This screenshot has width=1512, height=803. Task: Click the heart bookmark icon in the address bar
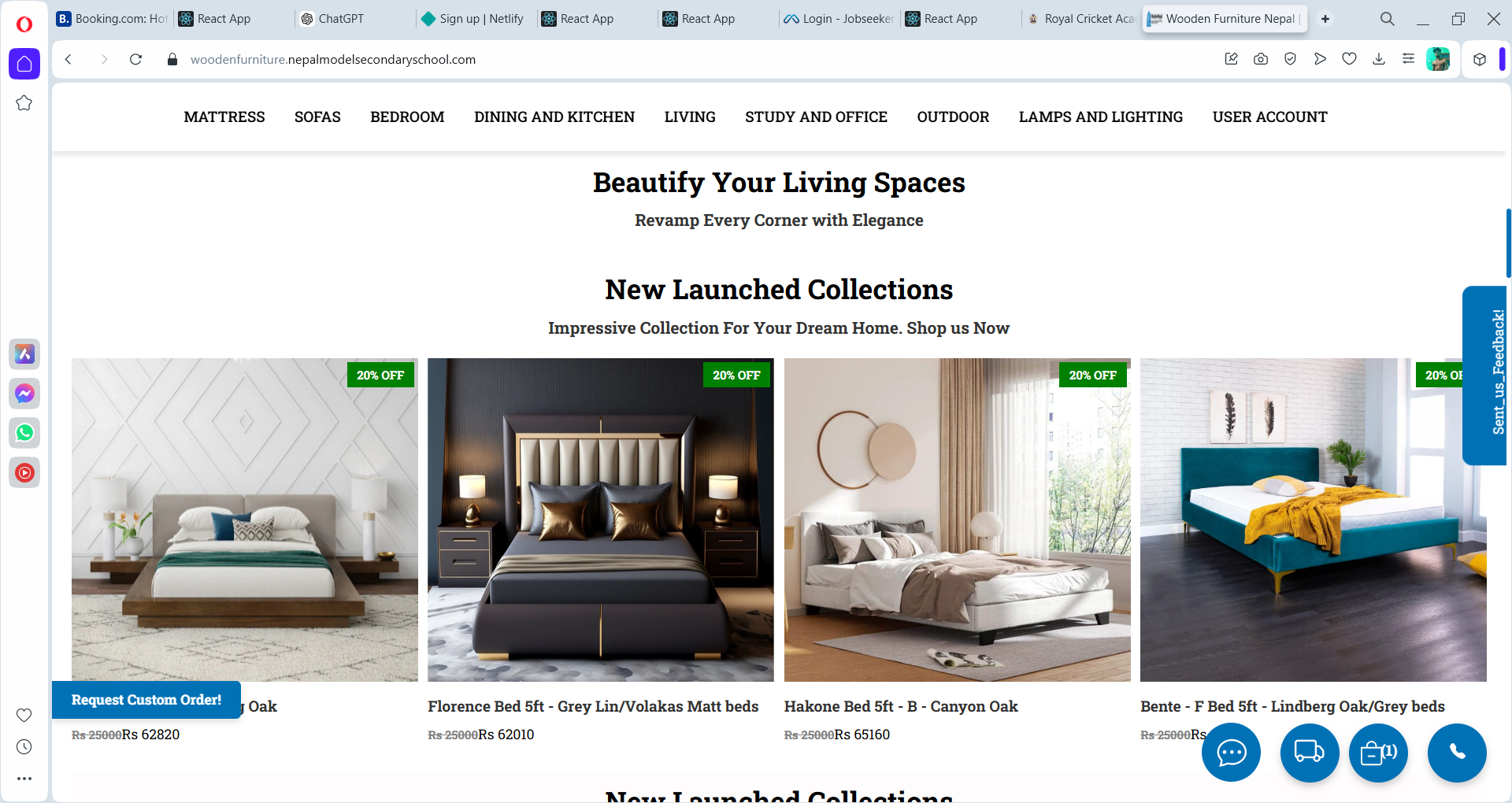(x=1349, y=59)
